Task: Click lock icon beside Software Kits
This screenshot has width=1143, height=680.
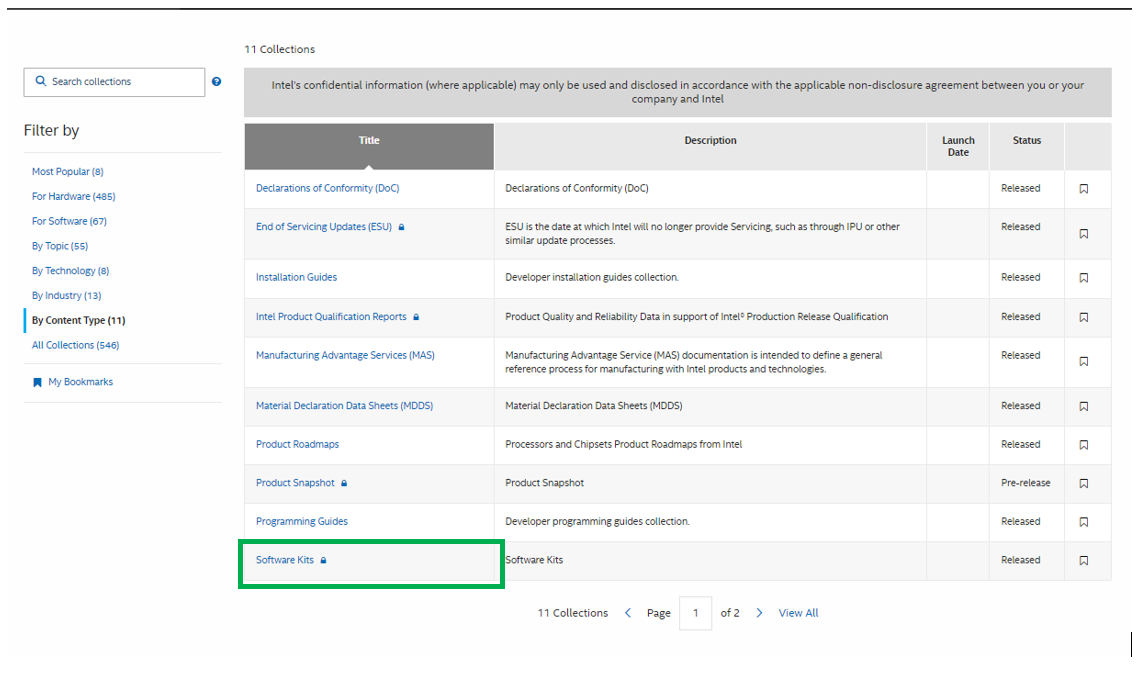Action: pyautogui.click(x=324, y=560)
